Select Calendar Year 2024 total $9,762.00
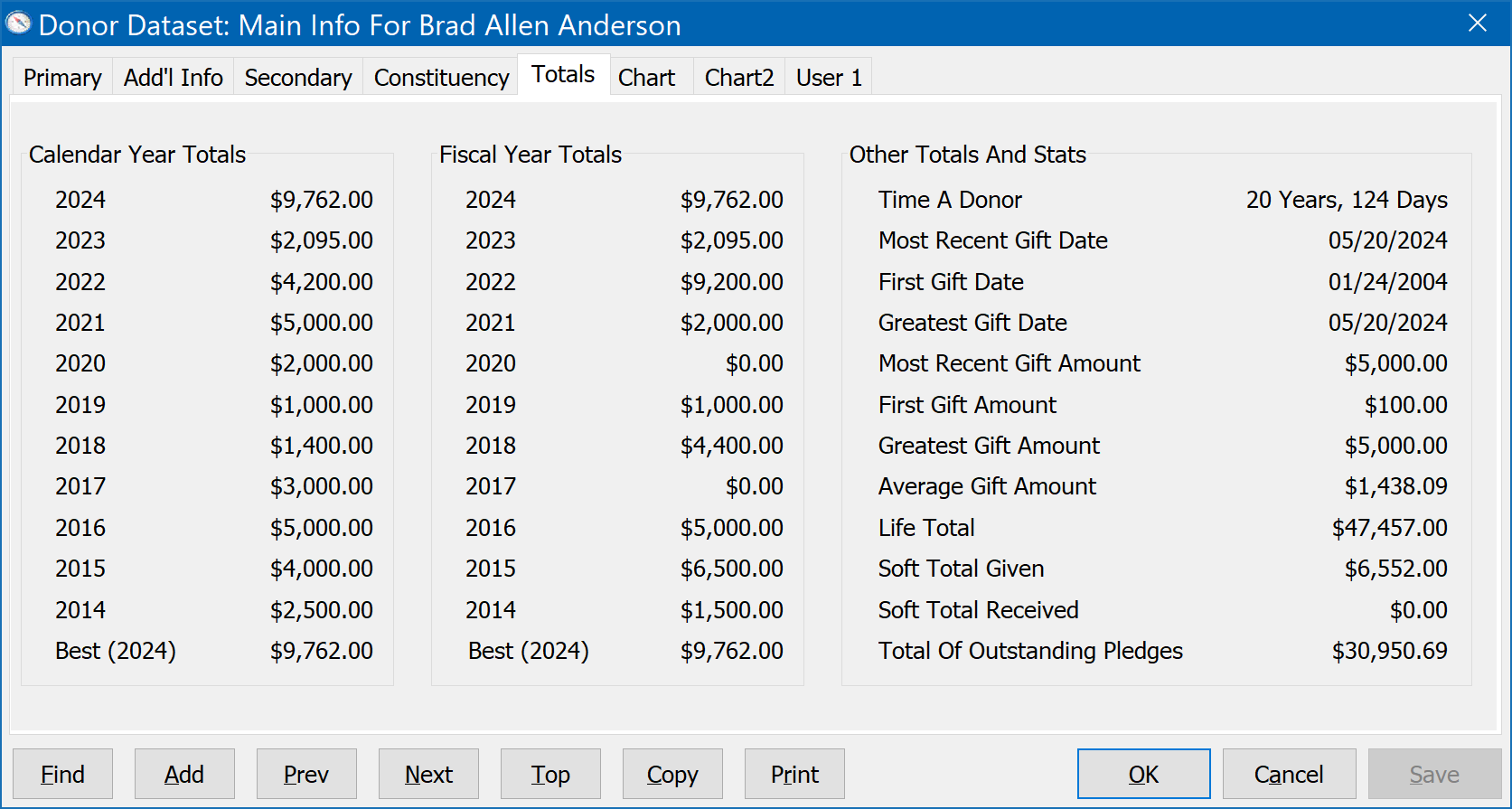The width and height of the screenshot is (1512, 809). pos(322,200)
